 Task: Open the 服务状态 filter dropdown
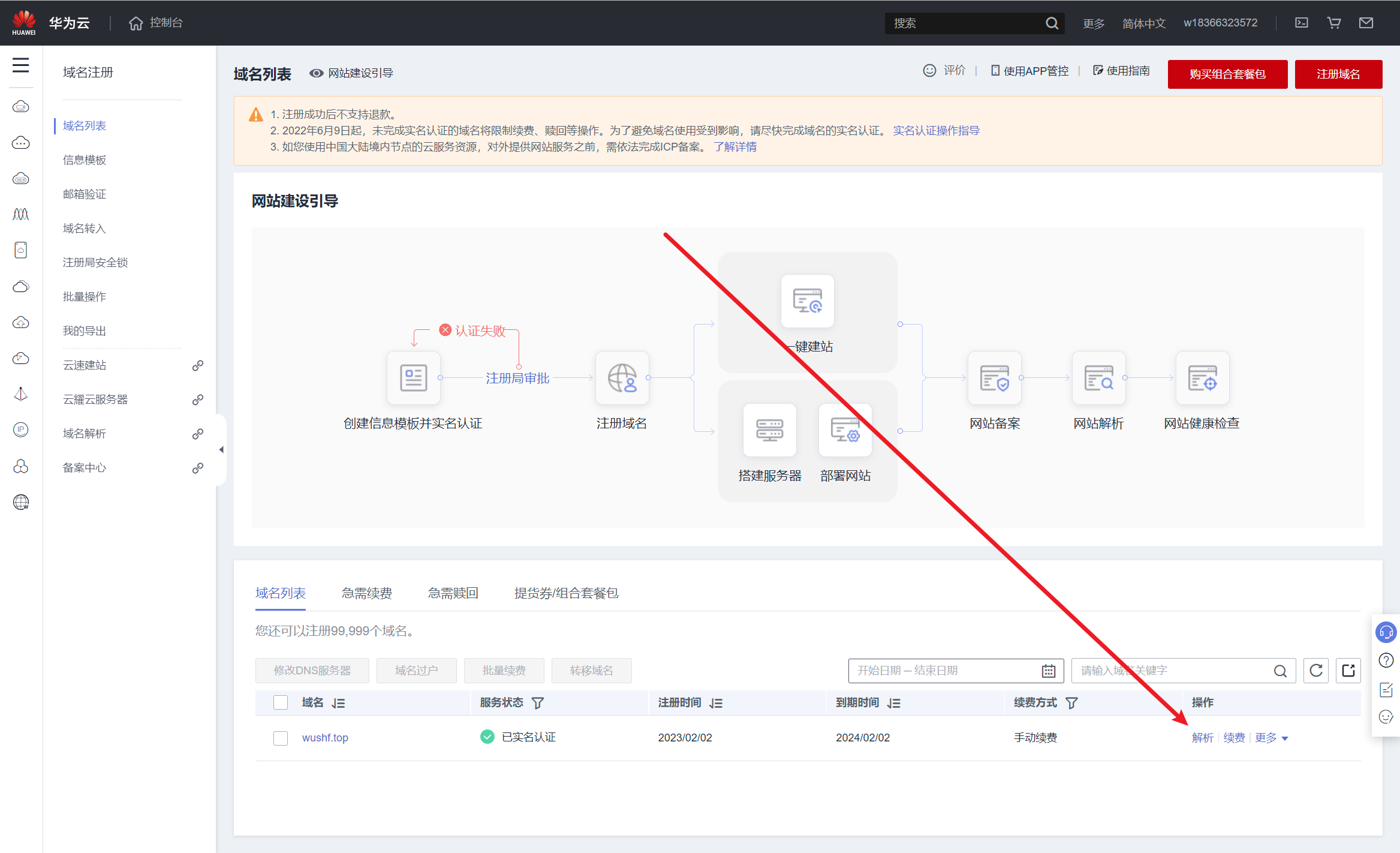538,703
